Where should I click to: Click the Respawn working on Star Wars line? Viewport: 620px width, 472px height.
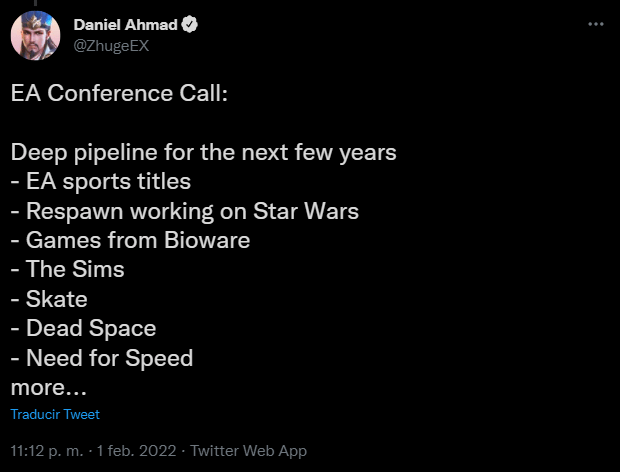pos(185,211)
